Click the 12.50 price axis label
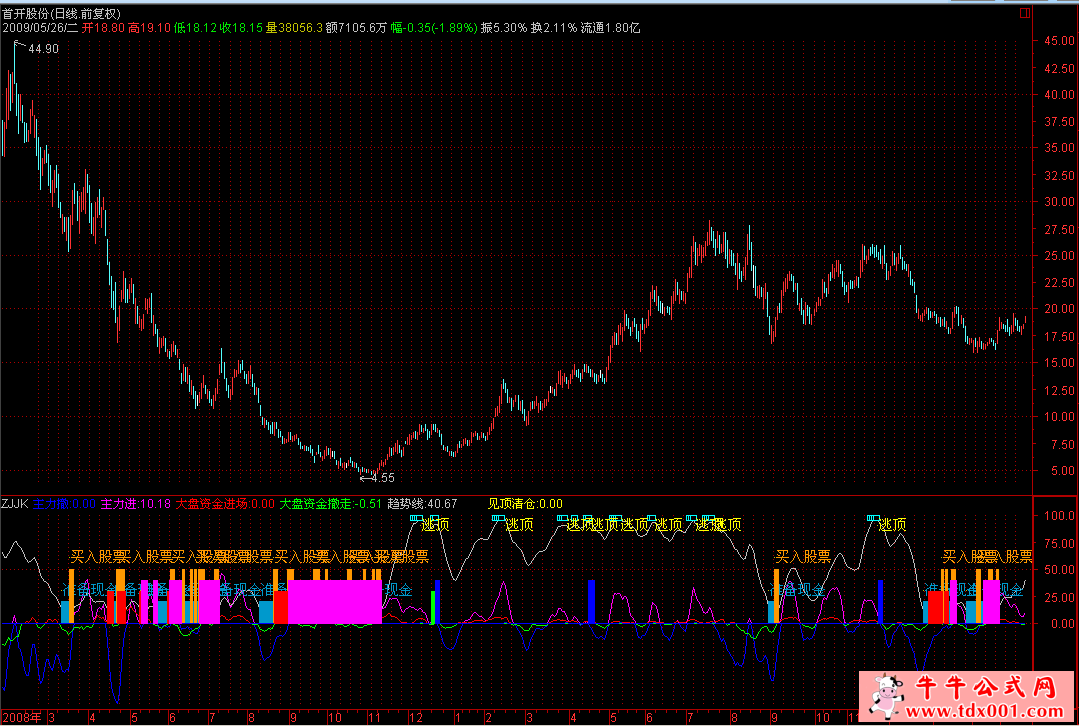The height and width of the screenshot is (727, 1079). tap(1059, 390)
